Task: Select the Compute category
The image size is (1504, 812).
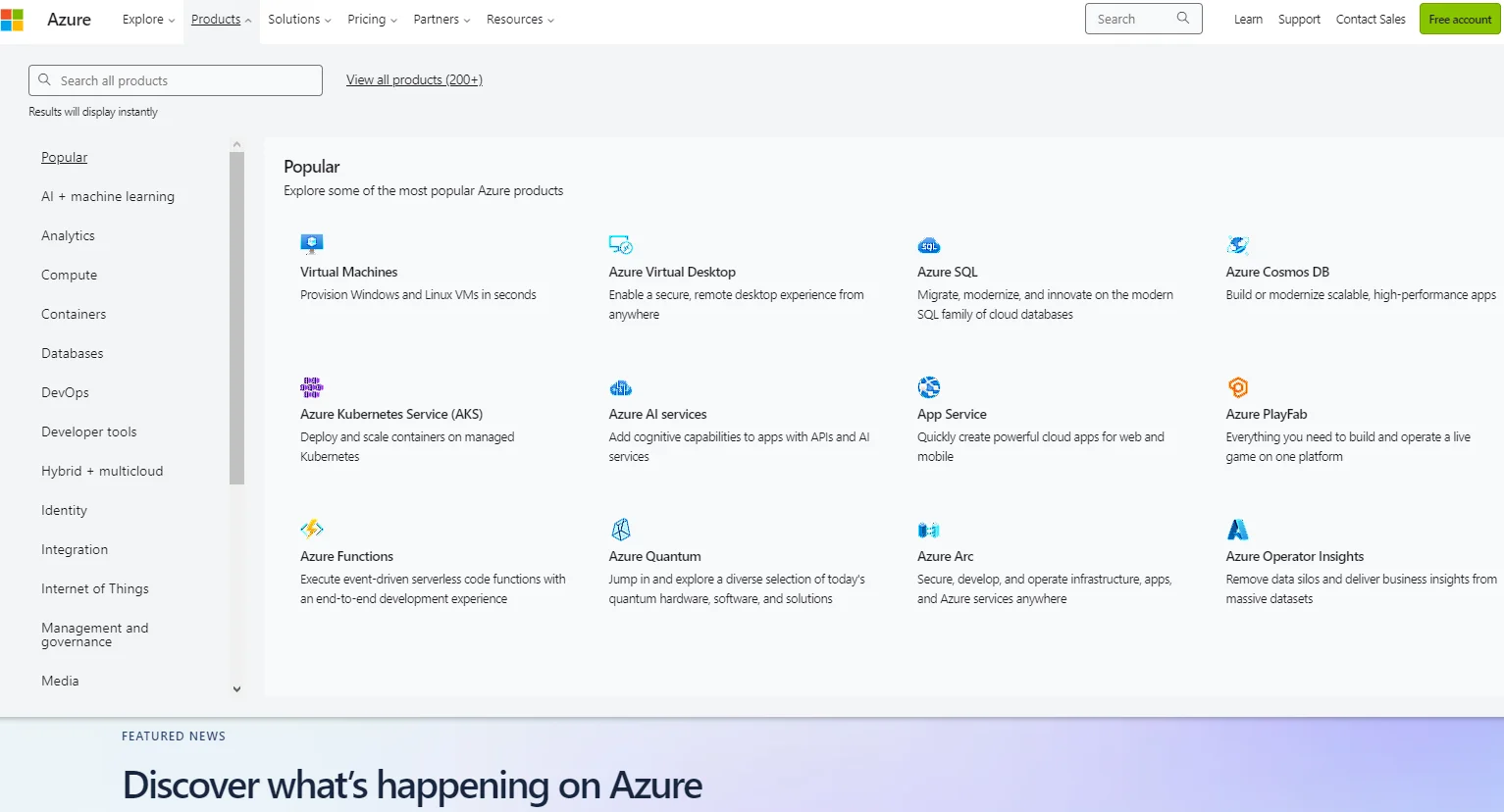Action: 69,275
